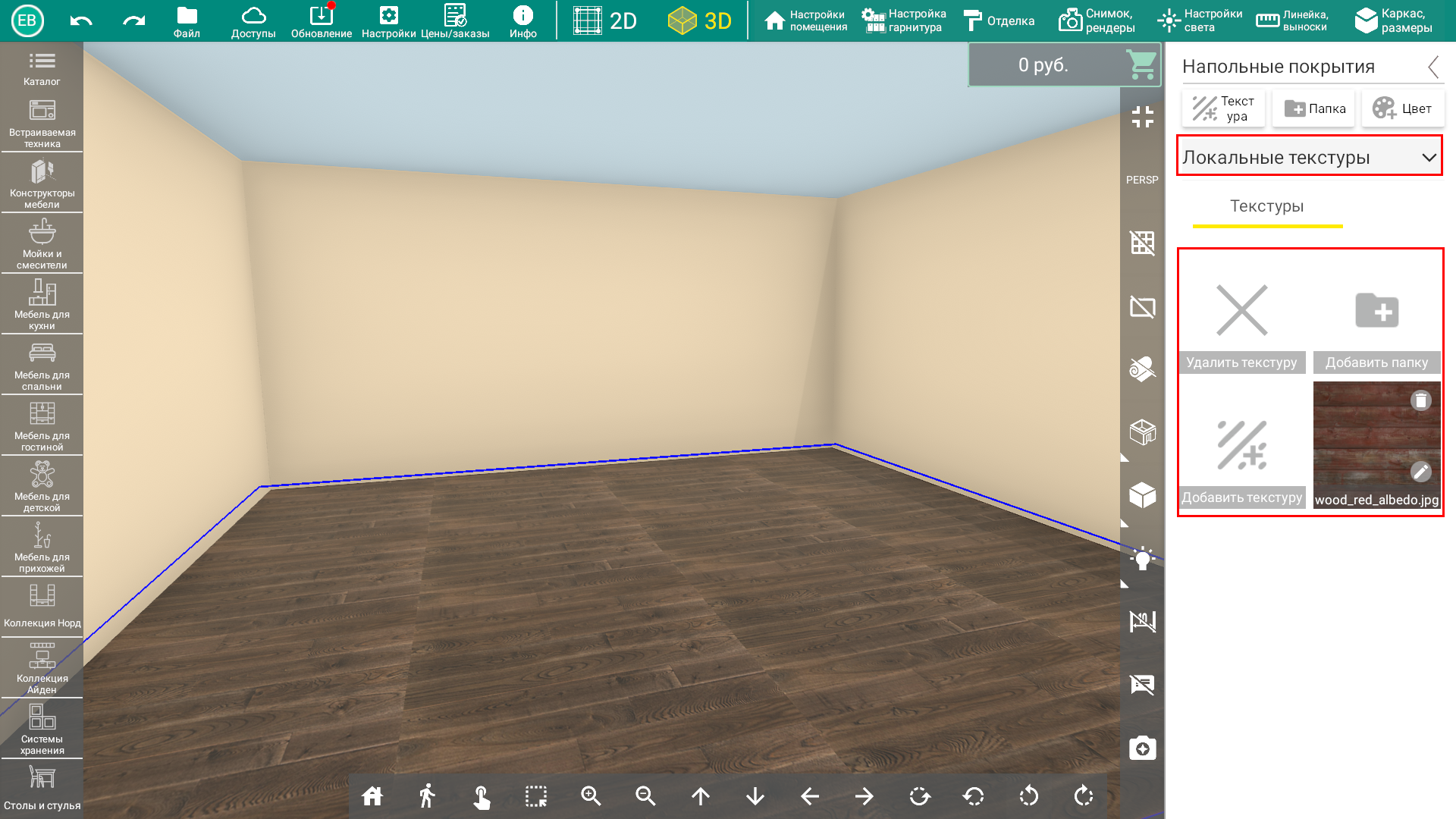Screen dimensions: 1456x819
Task: Take snapshot with camera icon
Action: (1142, 748)
